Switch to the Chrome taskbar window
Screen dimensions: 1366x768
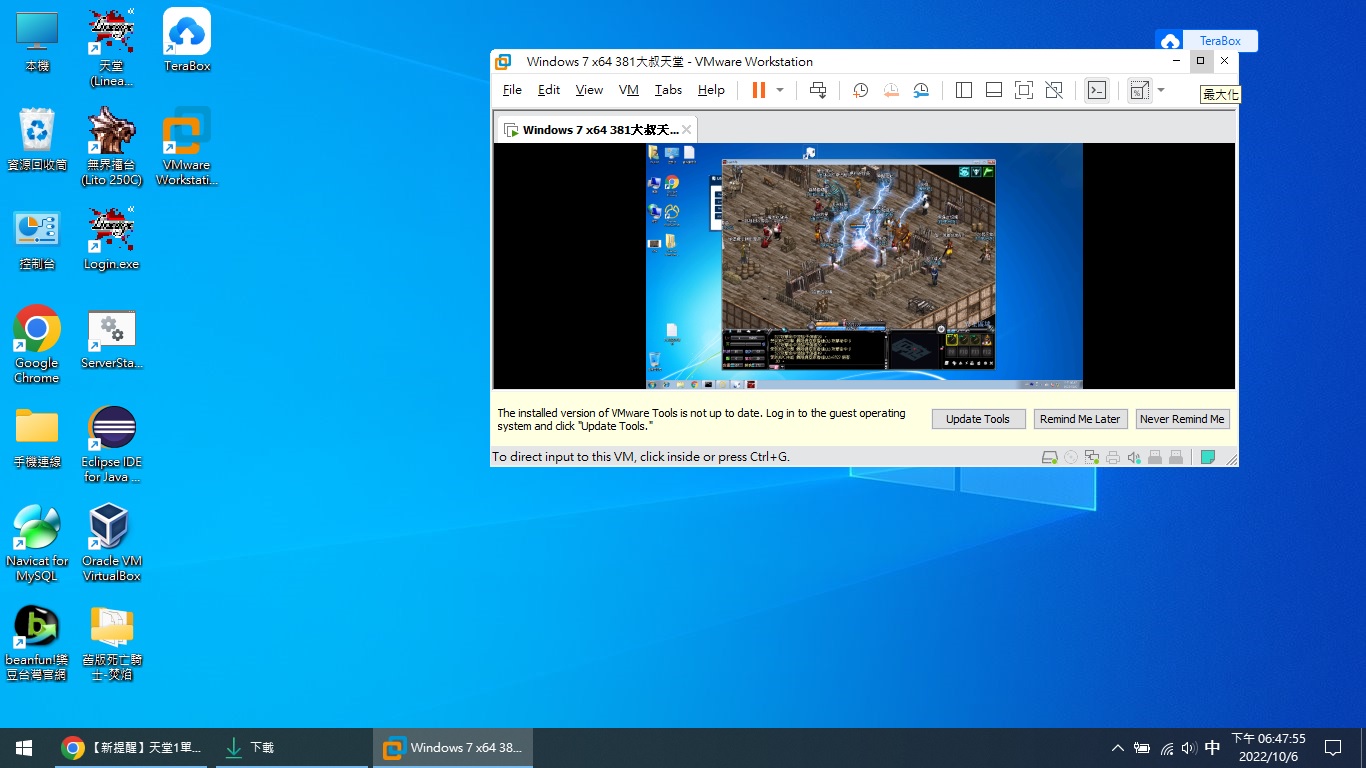pyautogui.click(x=131, y=748)
